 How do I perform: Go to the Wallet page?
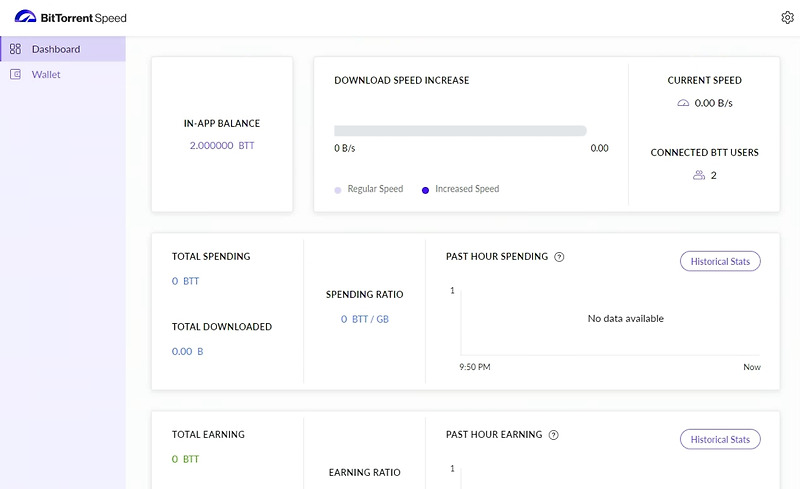click(x=46, y=74)
